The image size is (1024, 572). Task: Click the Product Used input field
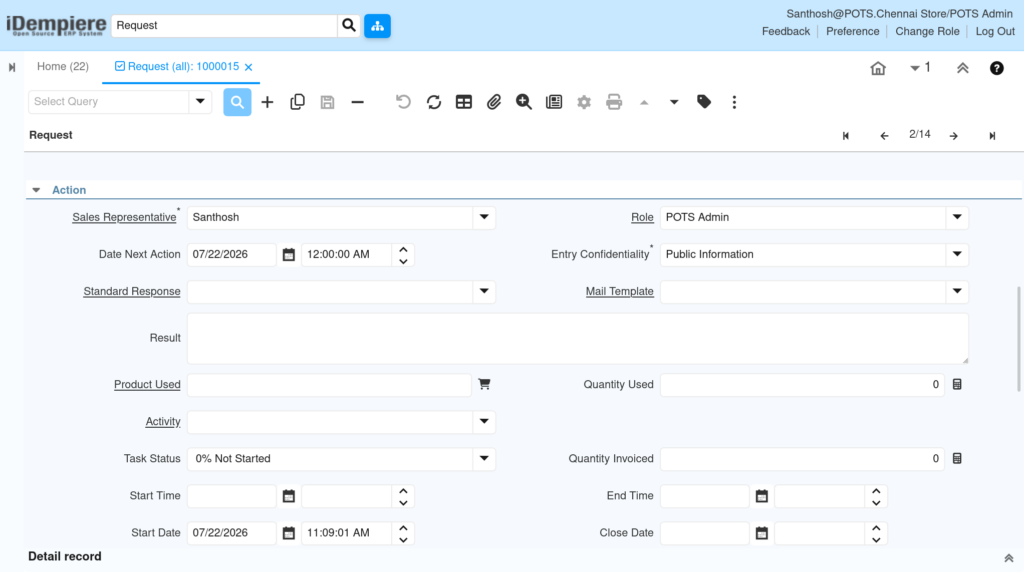(329, 385)
